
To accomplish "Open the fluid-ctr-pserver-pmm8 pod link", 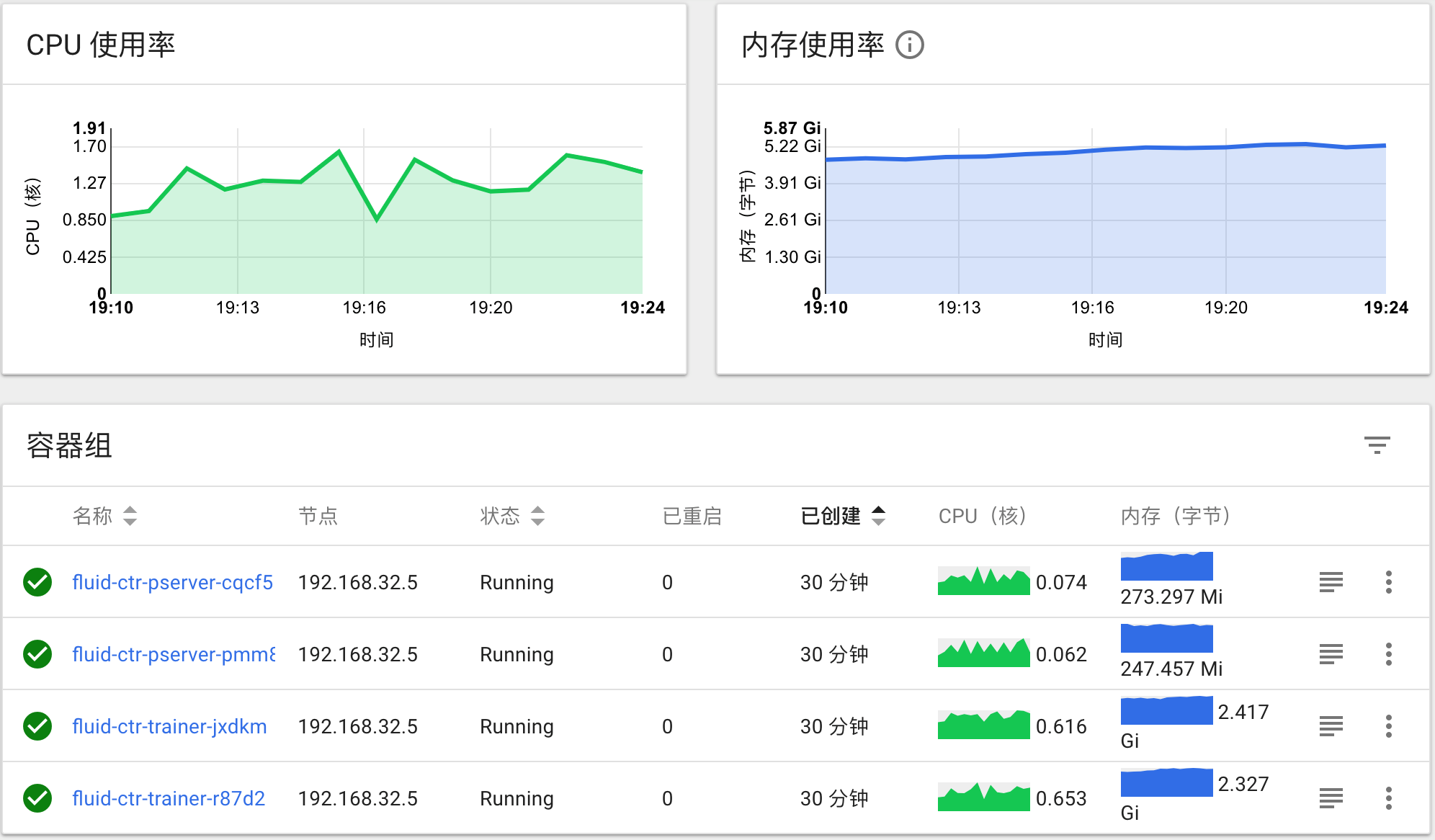I will [174, 654].
